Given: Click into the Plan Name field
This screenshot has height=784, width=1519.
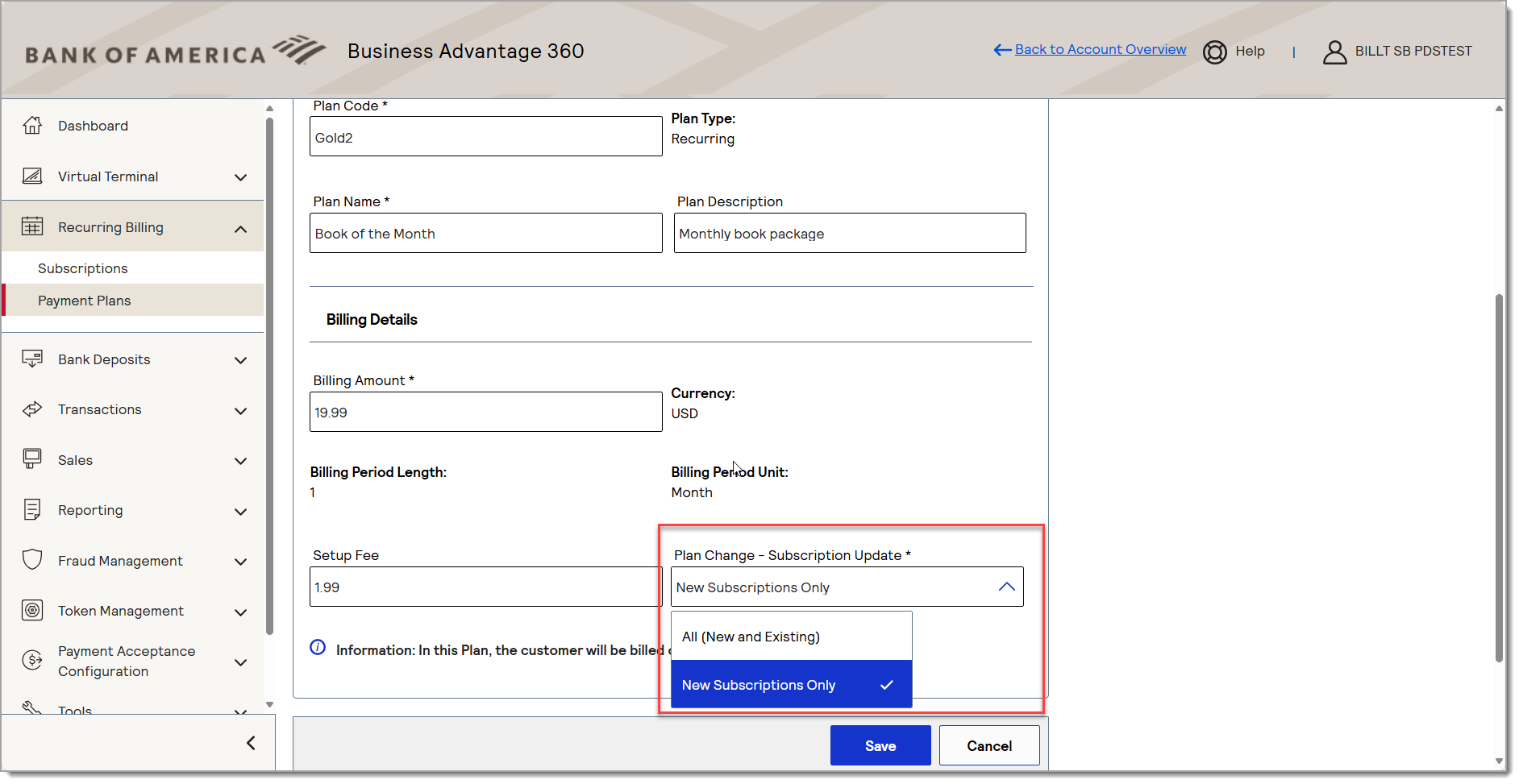Looking at the screenshot, I should (485, 233).
